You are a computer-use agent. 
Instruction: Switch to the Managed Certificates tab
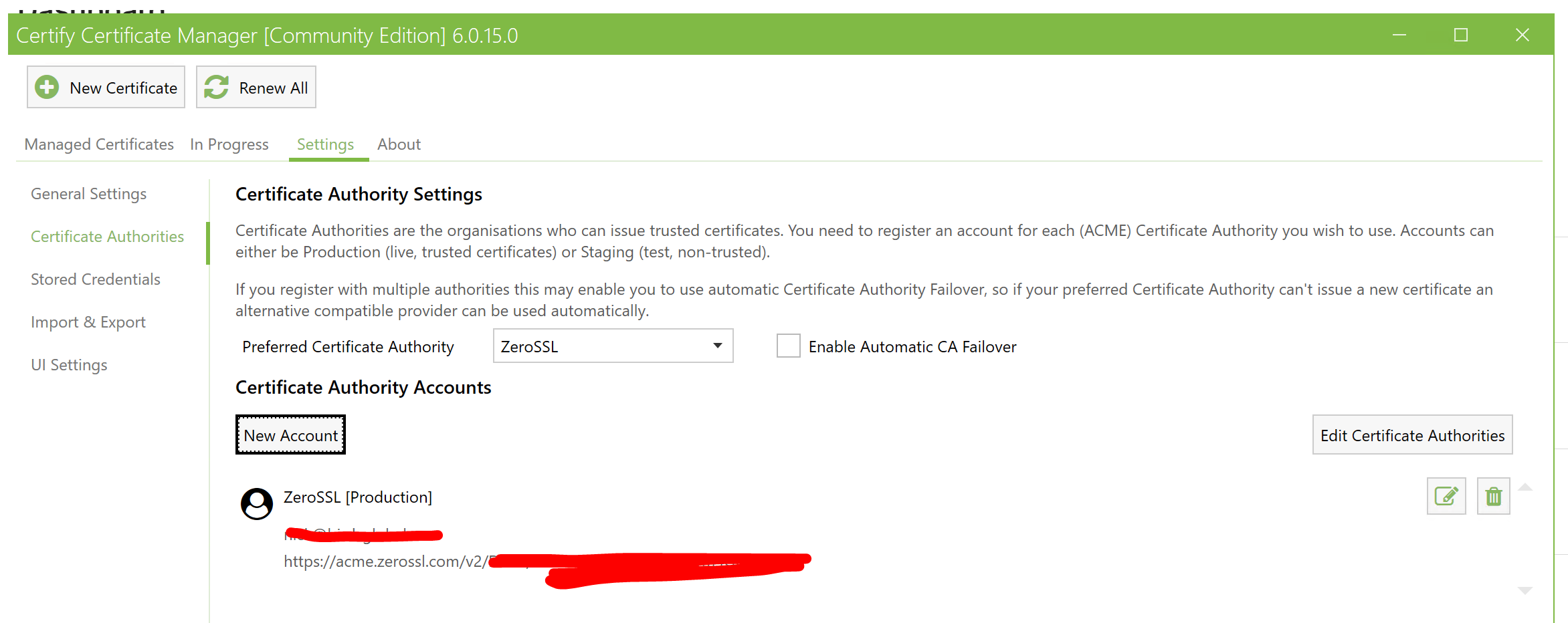tap(99, 144)
